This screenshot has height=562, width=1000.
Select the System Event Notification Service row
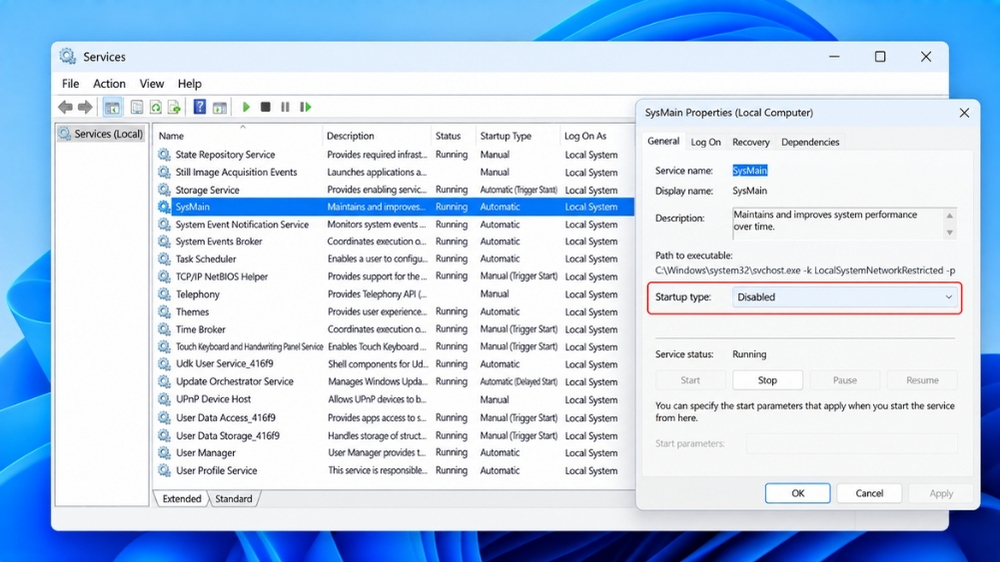(x=395, y=225)
